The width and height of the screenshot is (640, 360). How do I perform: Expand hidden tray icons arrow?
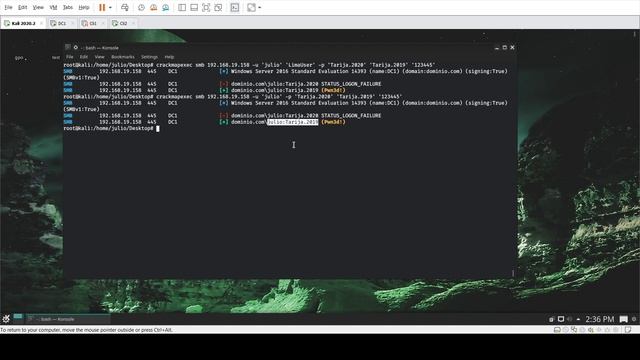pos(578,319)
